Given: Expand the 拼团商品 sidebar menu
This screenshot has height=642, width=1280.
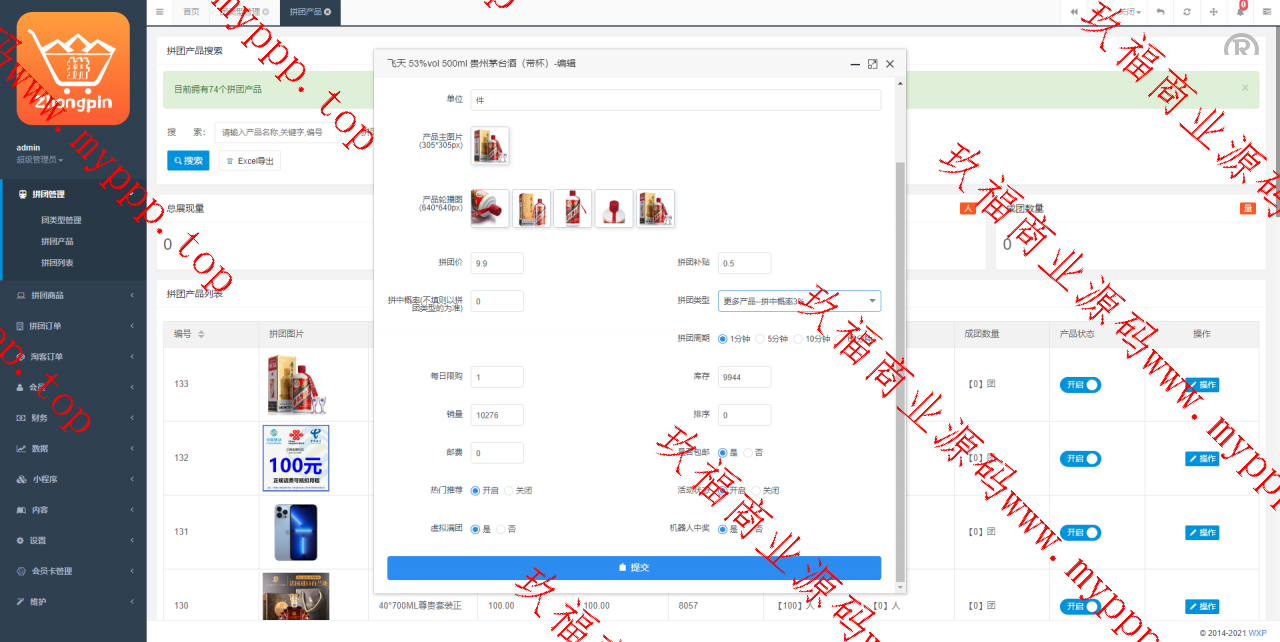Looking at the screenshot, I should [73, 295].
